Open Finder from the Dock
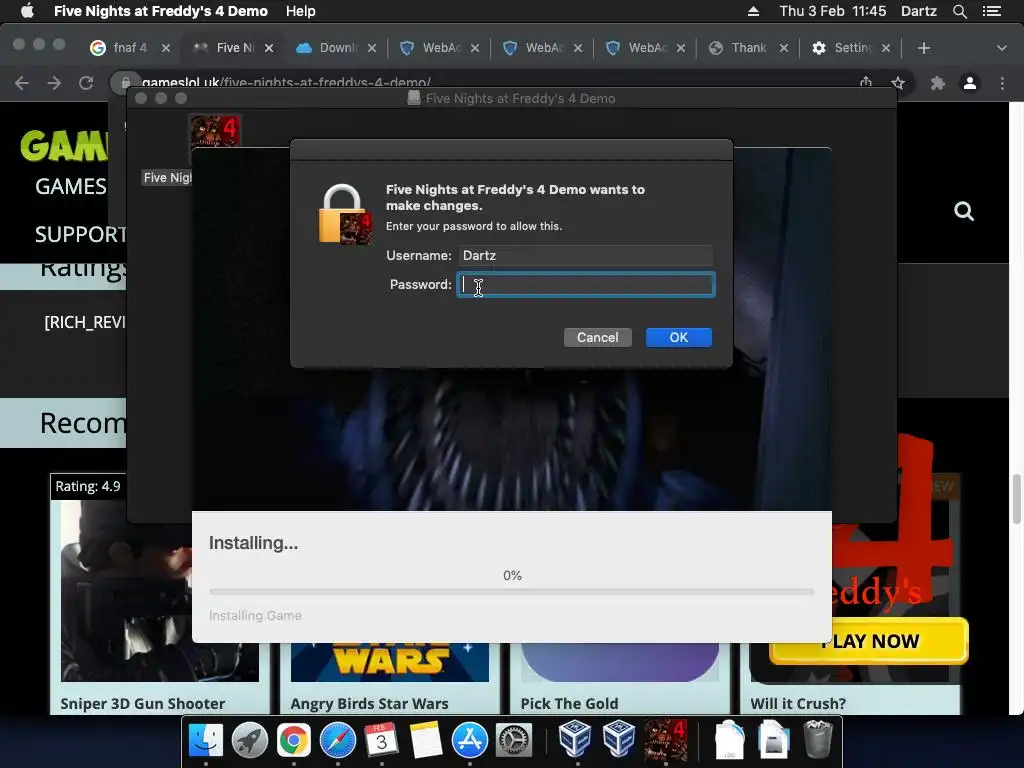 (x=205, y=741)
